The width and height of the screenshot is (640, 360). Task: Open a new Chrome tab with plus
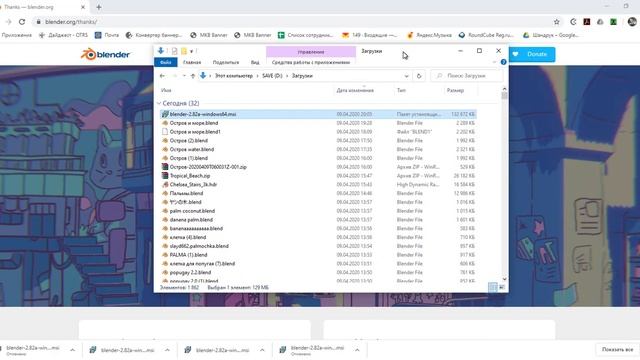98,7
